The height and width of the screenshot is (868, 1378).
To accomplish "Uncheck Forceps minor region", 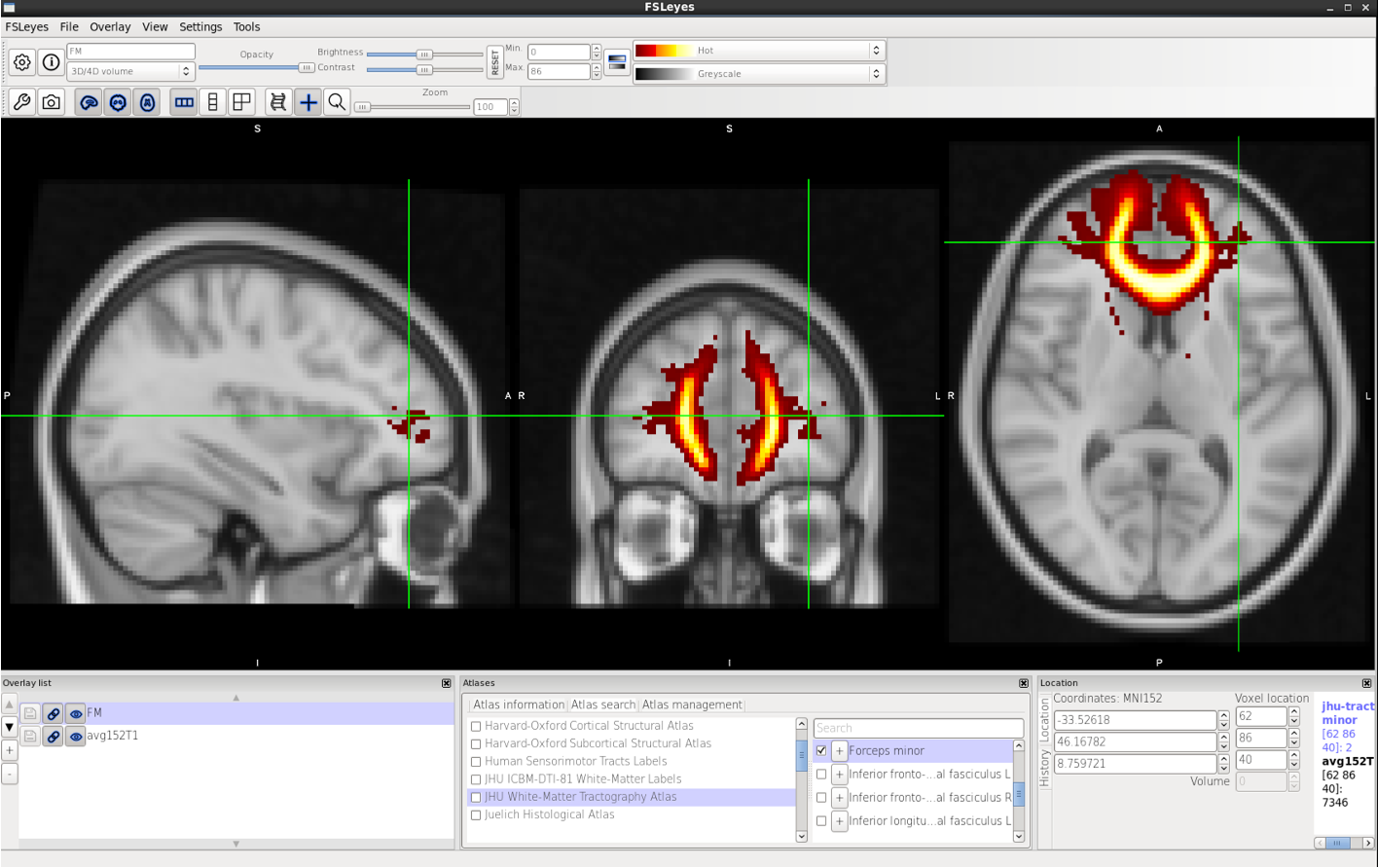I will click(821, 751).
